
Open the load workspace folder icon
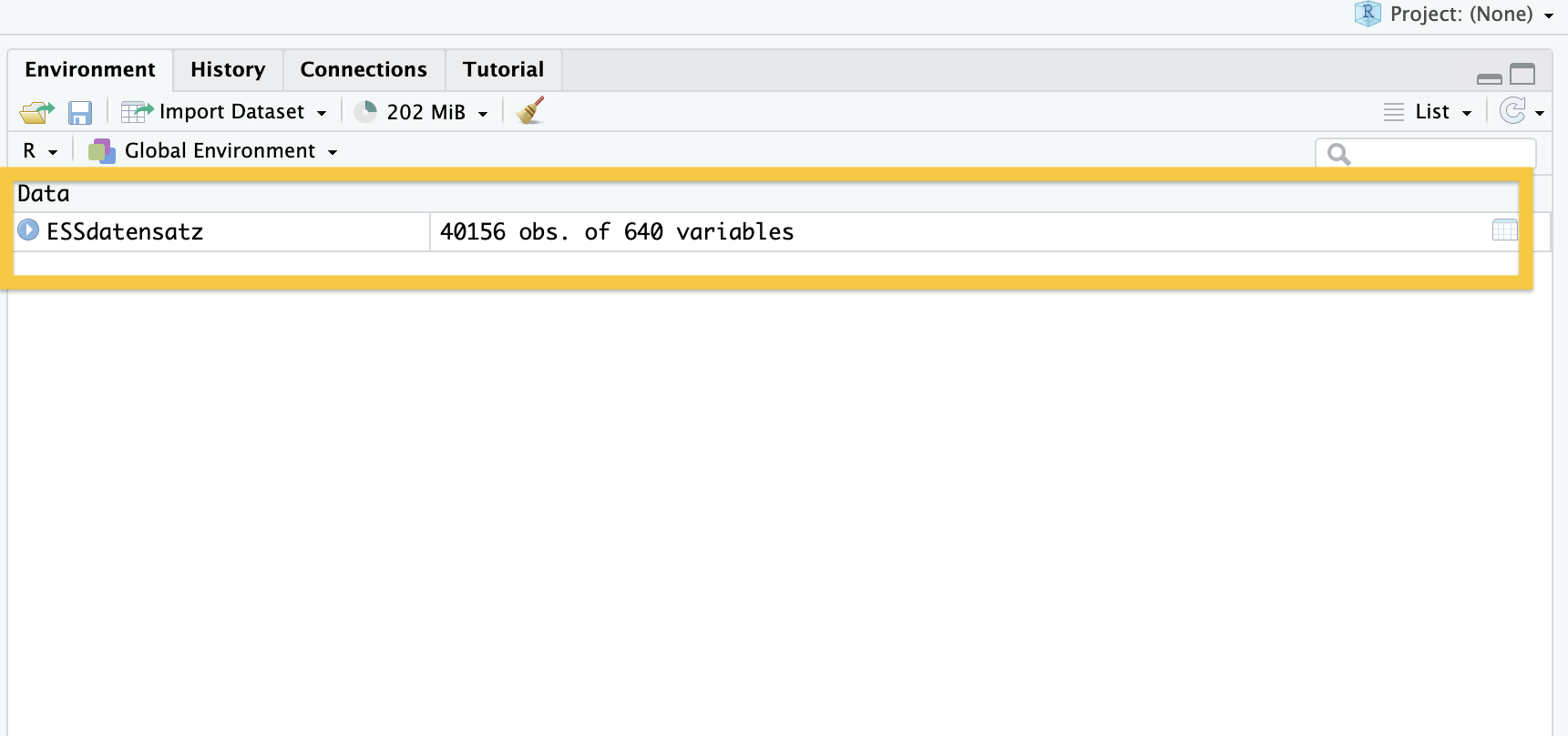point(36,112)
